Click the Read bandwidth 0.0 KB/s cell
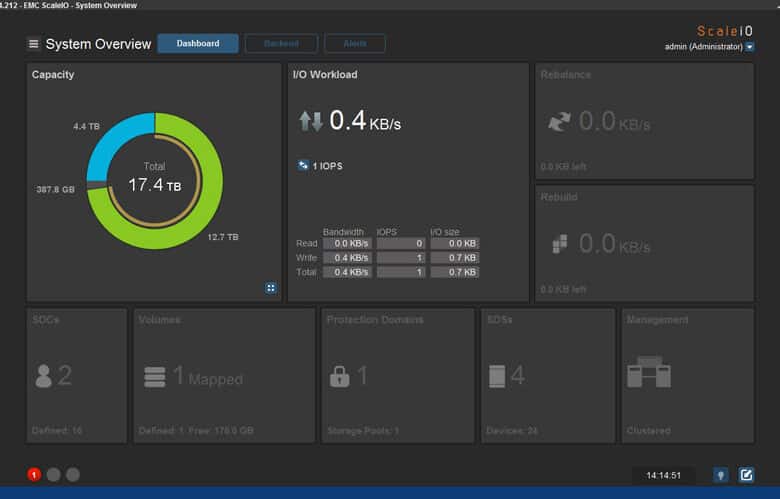Screen dimensions: 780x499 pos(347,243)
